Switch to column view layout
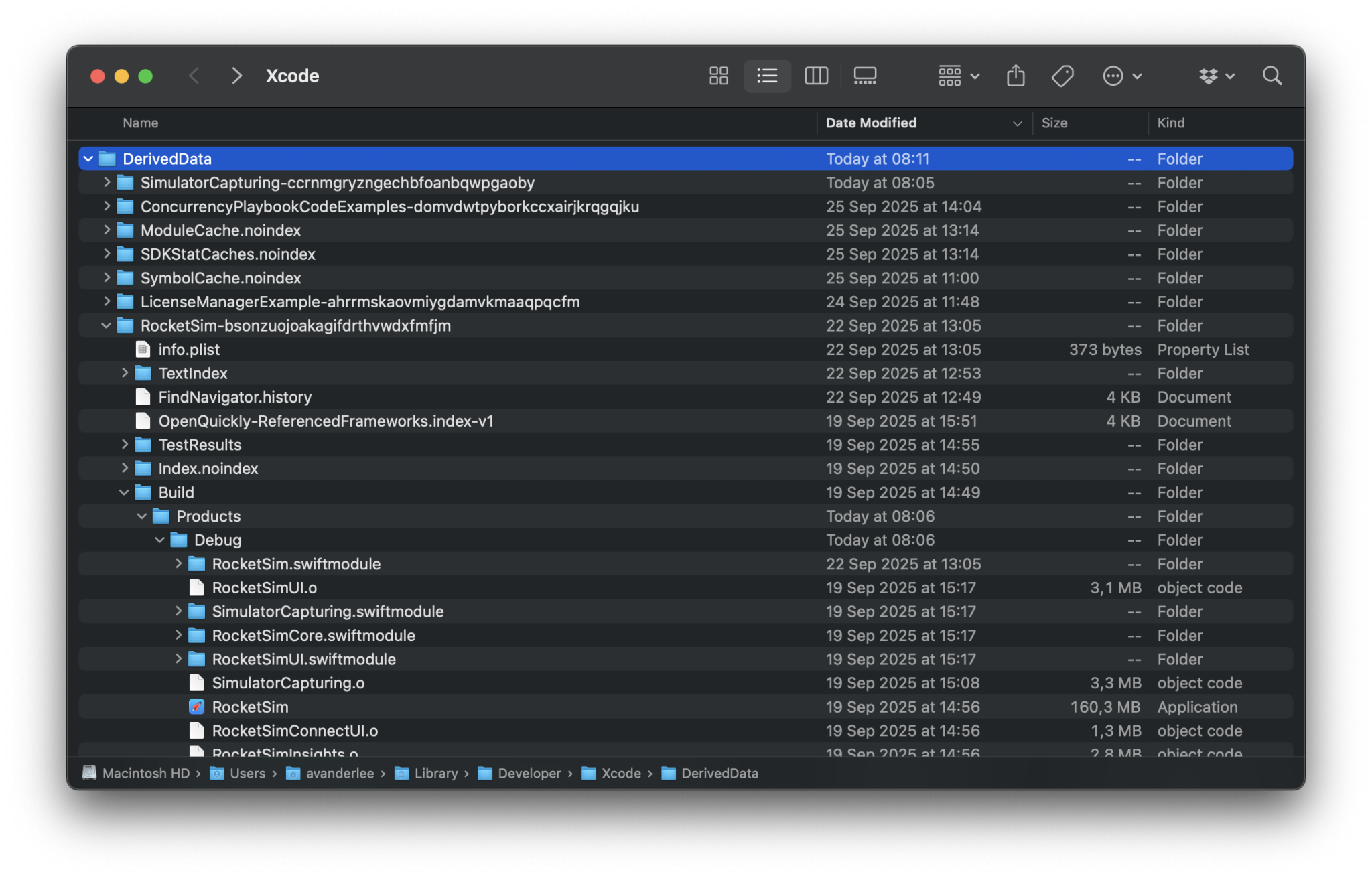The image size is (1372, 878). point(816,76)
